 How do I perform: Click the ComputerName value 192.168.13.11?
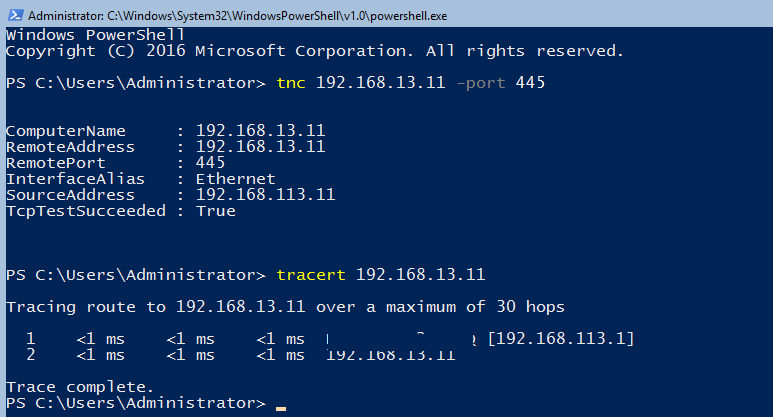(x=260, y=131)
